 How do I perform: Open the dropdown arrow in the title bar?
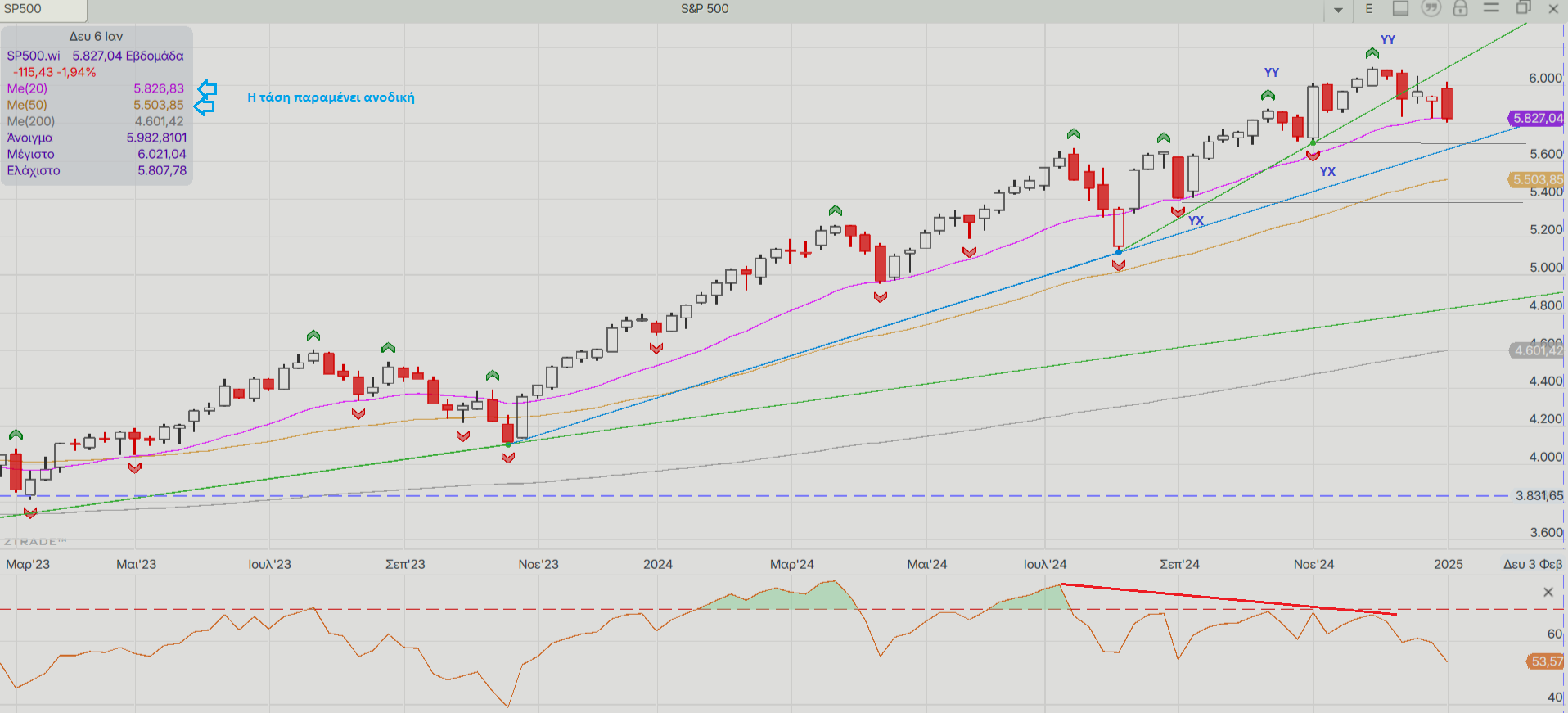(1338, 10)
